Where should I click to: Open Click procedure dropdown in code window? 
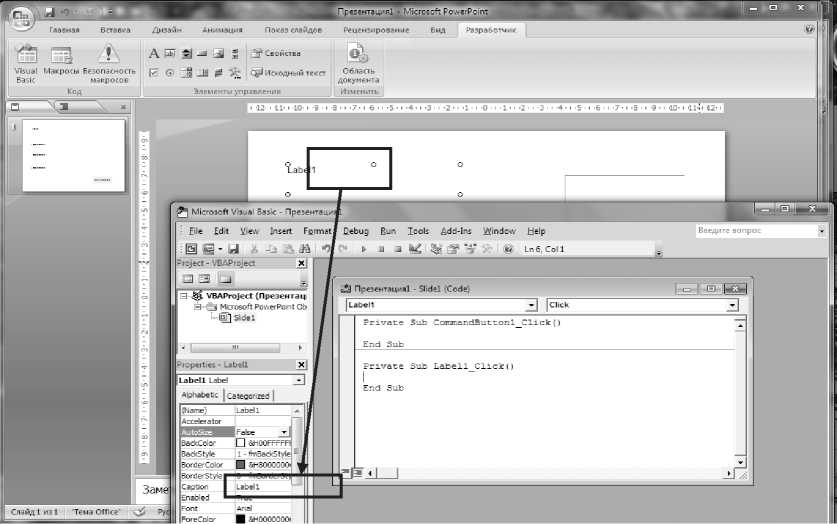pos(732,305)
